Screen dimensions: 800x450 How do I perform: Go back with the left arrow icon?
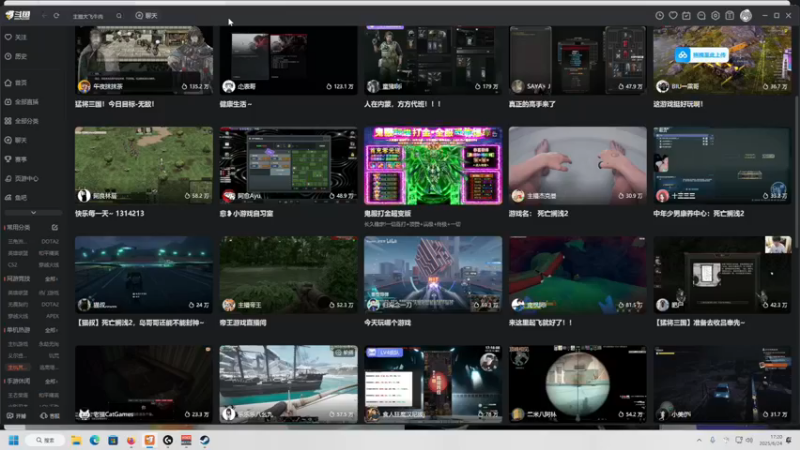44,16
